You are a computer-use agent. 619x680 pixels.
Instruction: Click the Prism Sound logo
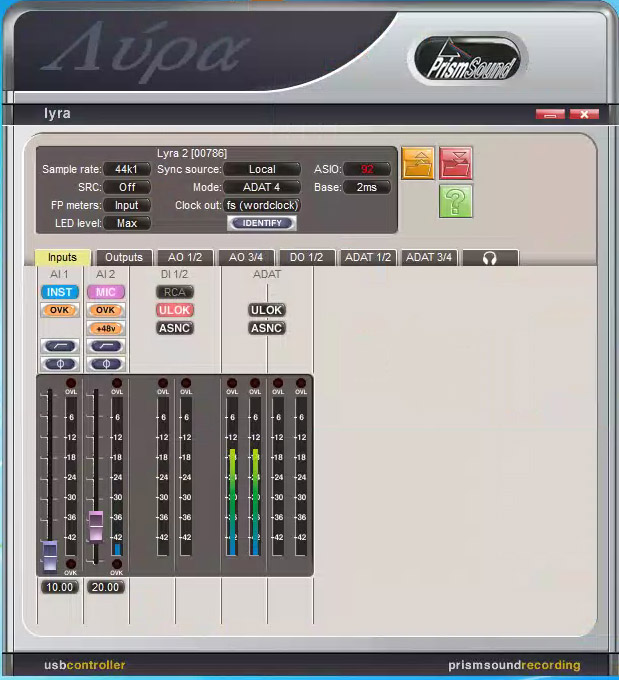(x=468, y=59)
